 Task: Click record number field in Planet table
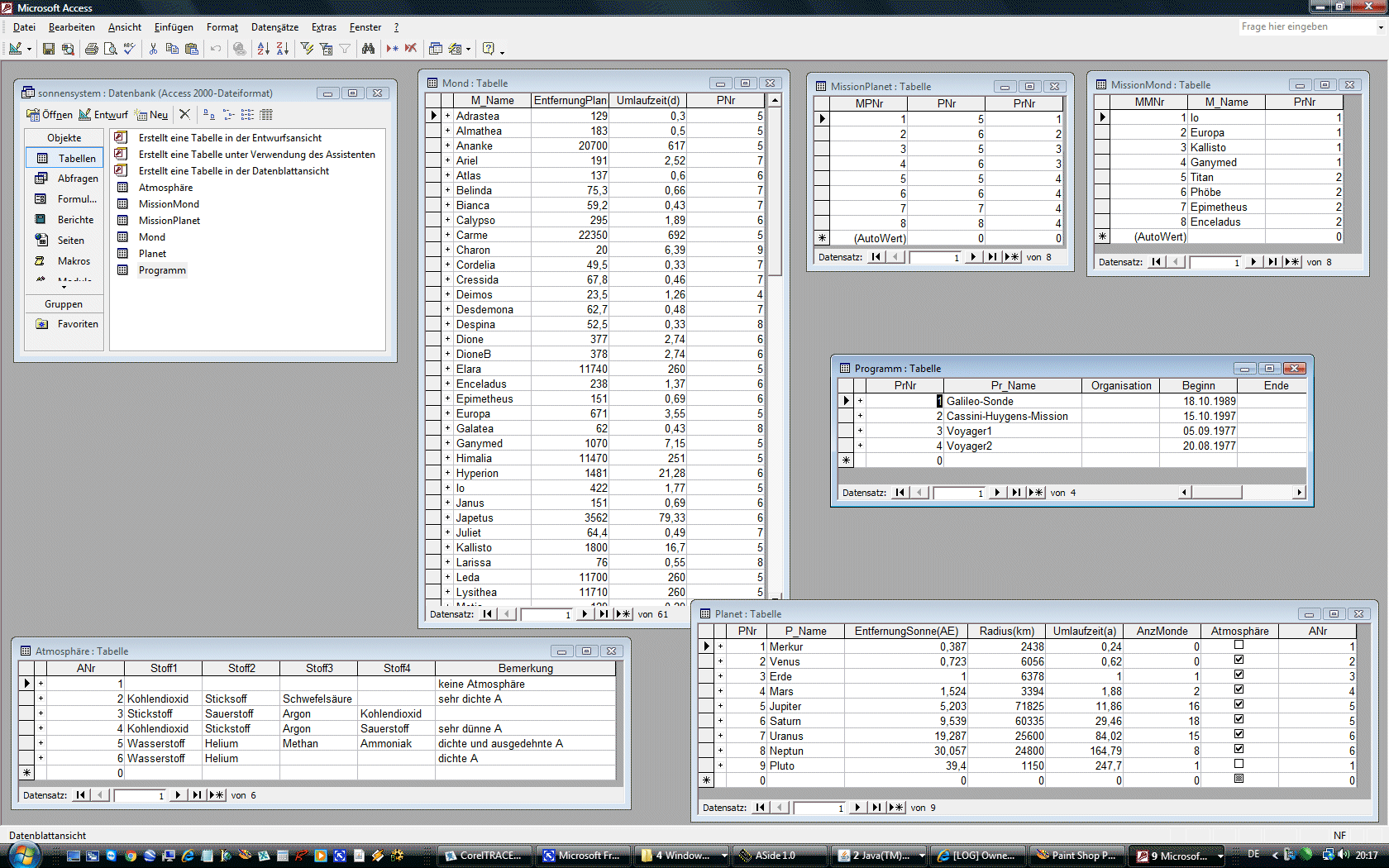click(819, 808)
